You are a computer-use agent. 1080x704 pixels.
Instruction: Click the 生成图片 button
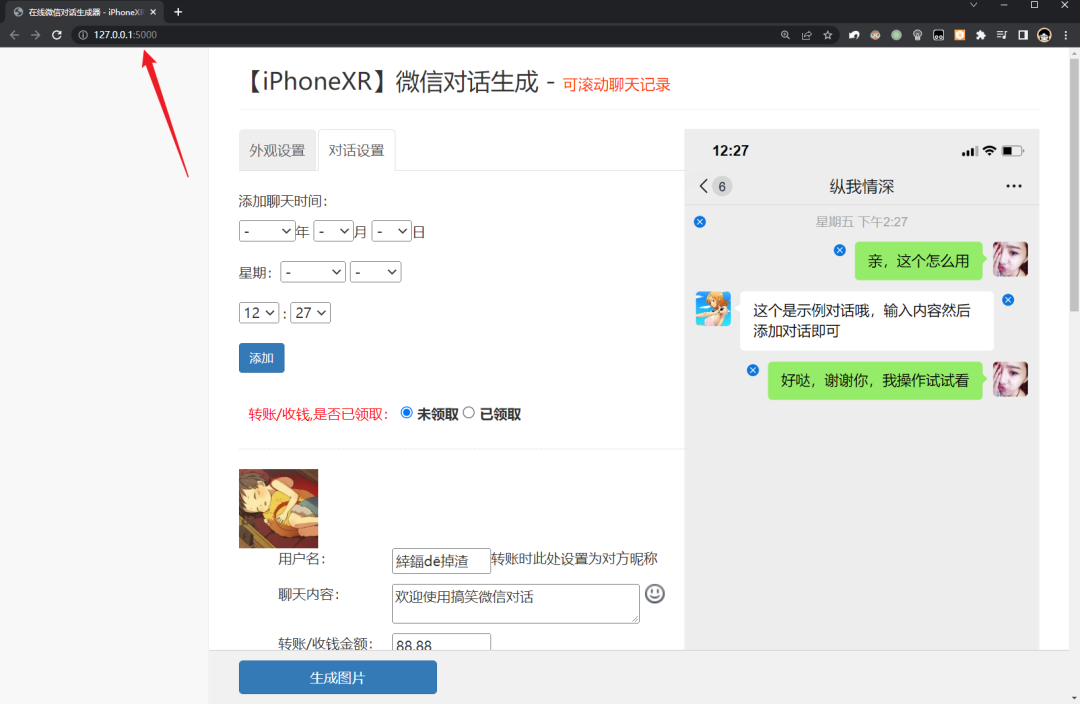tap(338, 677)
